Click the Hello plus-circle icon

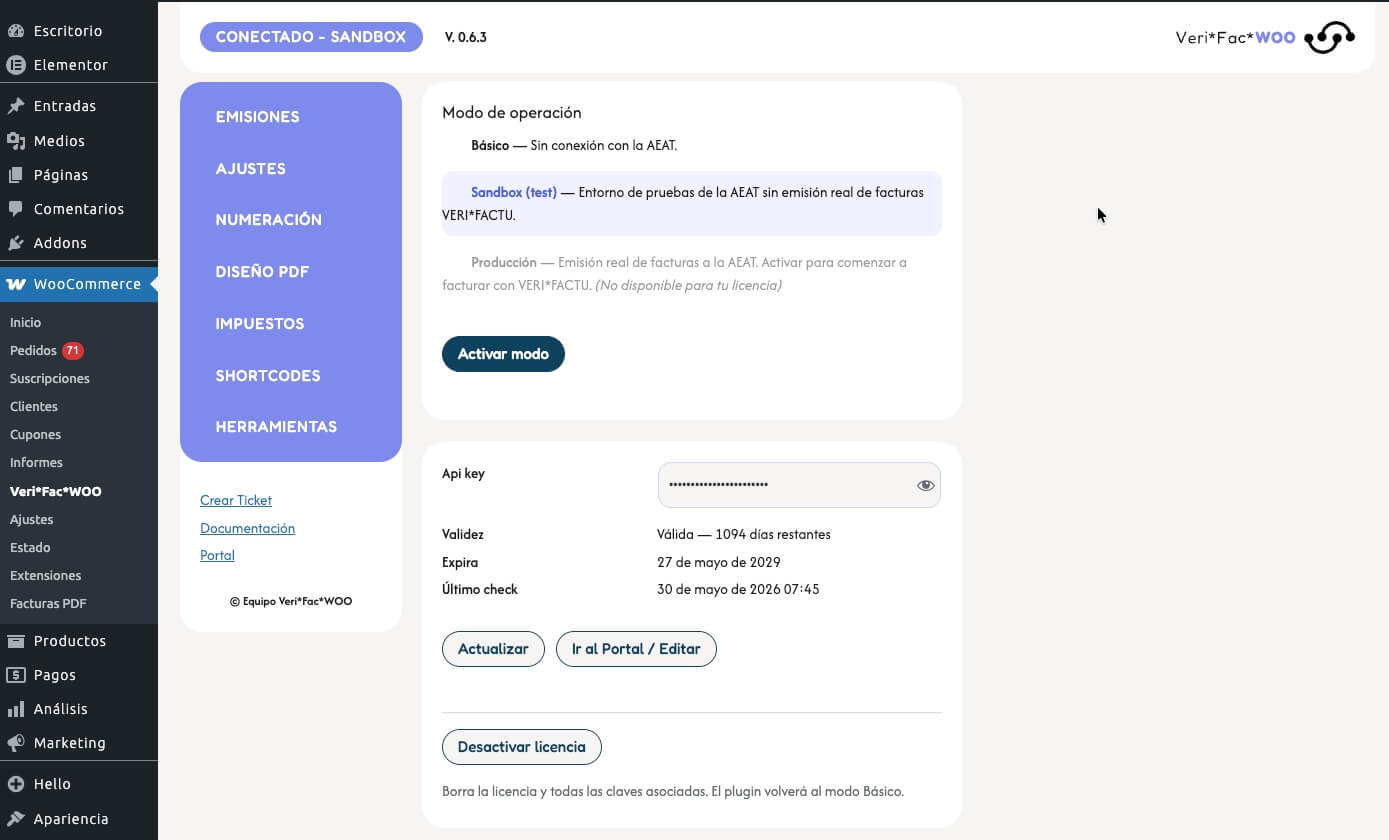pos(16,784)
